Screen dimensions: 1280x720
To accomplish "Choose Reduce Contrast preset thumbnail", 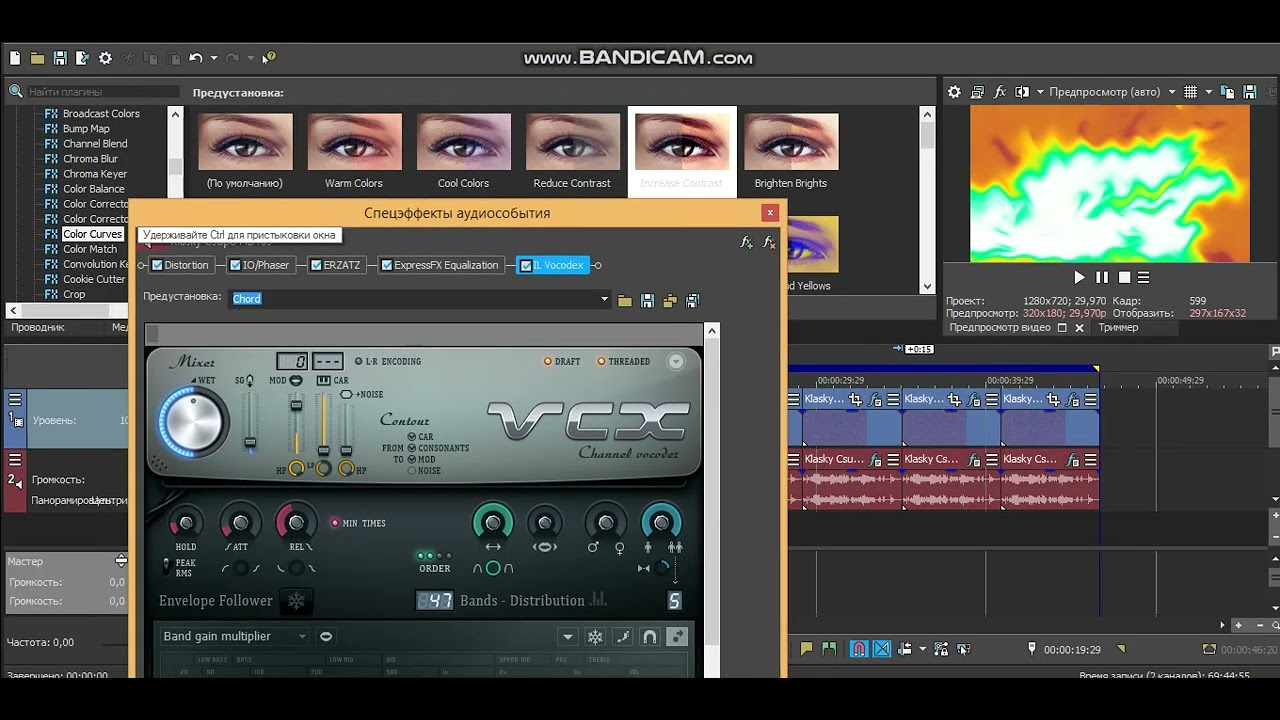I will (x=572, y=142).
